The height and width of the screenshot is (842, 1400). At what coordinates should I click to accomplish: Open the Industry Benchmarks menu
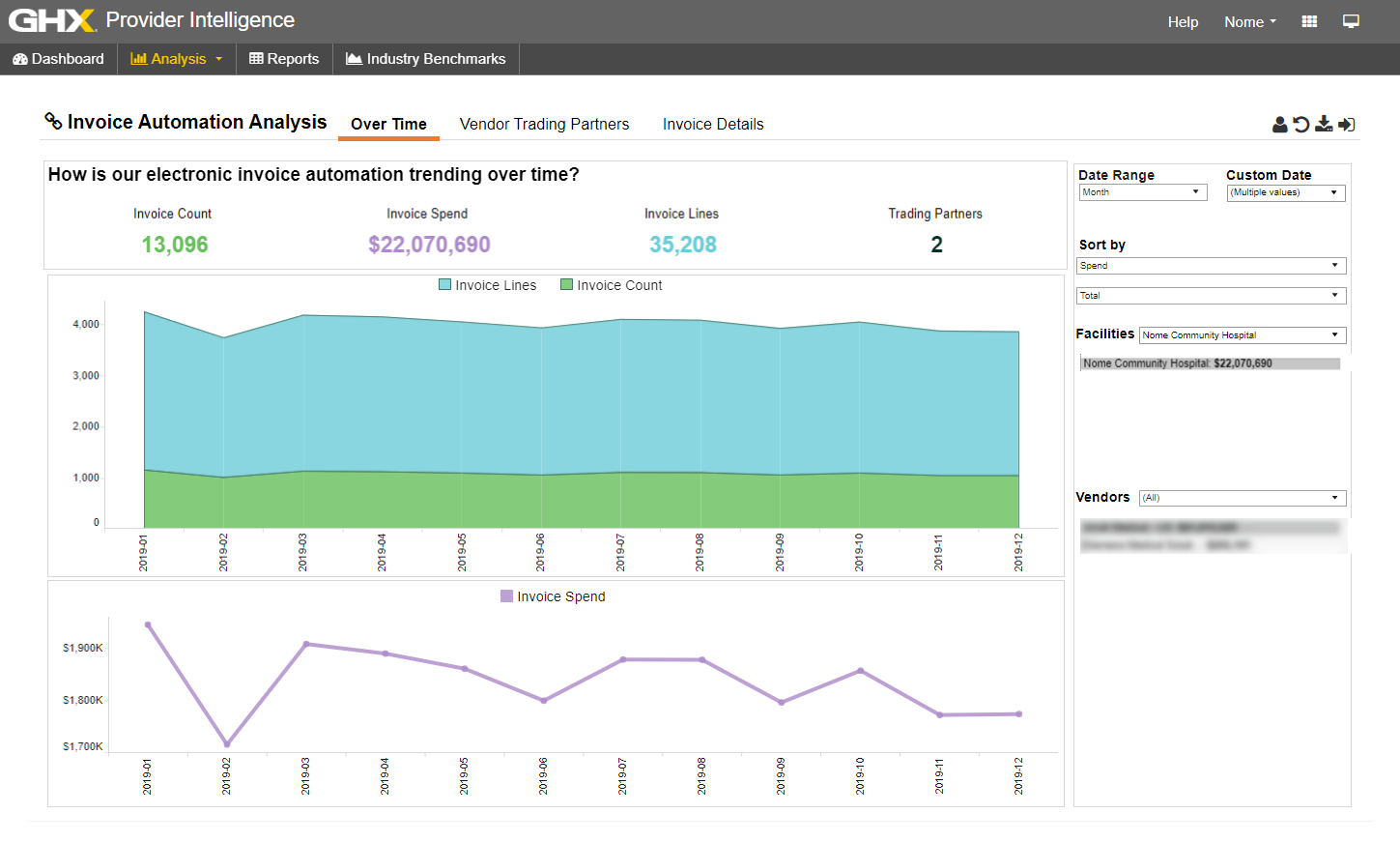click(x=425, y=58)
